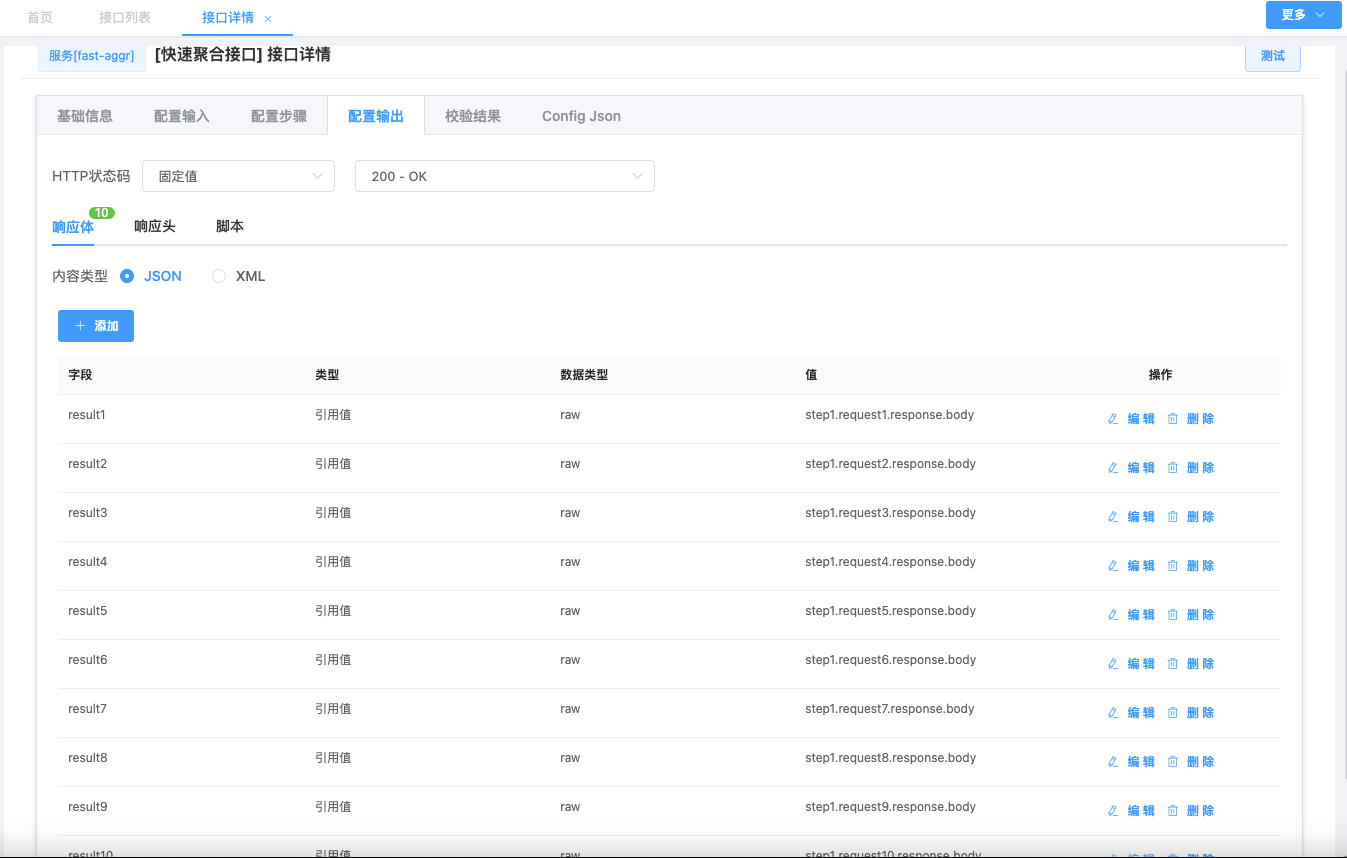Click the edit pencil icon for result1
The image size is (1347, 858).
point(1113,419)
